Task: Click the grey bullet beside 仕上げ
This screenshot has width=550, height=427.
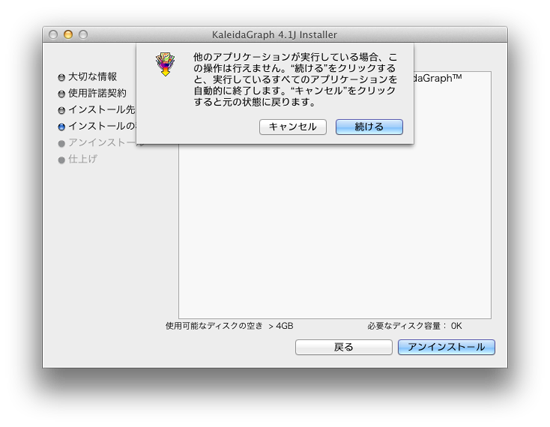Action: click(61, 160)
